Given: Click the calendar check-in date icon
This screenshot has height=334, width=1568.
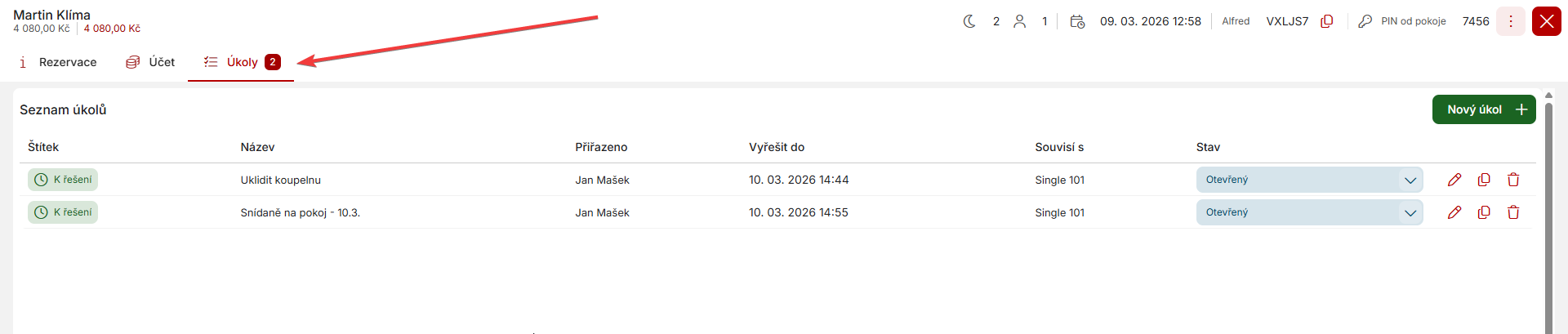Looking at the screenshot, I should coord(1077,21).
